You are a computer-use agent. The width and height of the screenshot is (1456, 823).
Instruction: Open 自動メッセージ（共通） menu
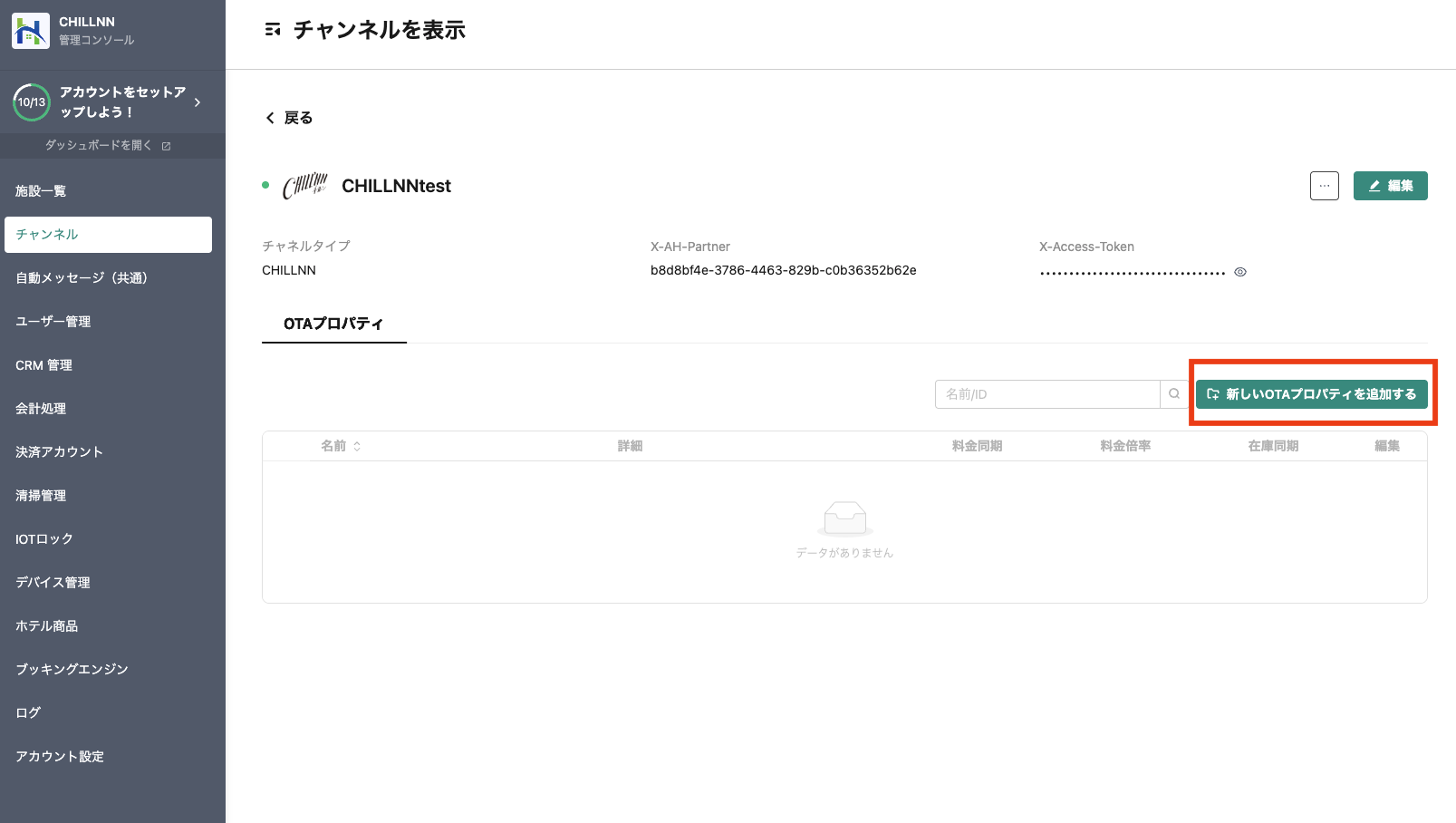click(x=108, y=278)
